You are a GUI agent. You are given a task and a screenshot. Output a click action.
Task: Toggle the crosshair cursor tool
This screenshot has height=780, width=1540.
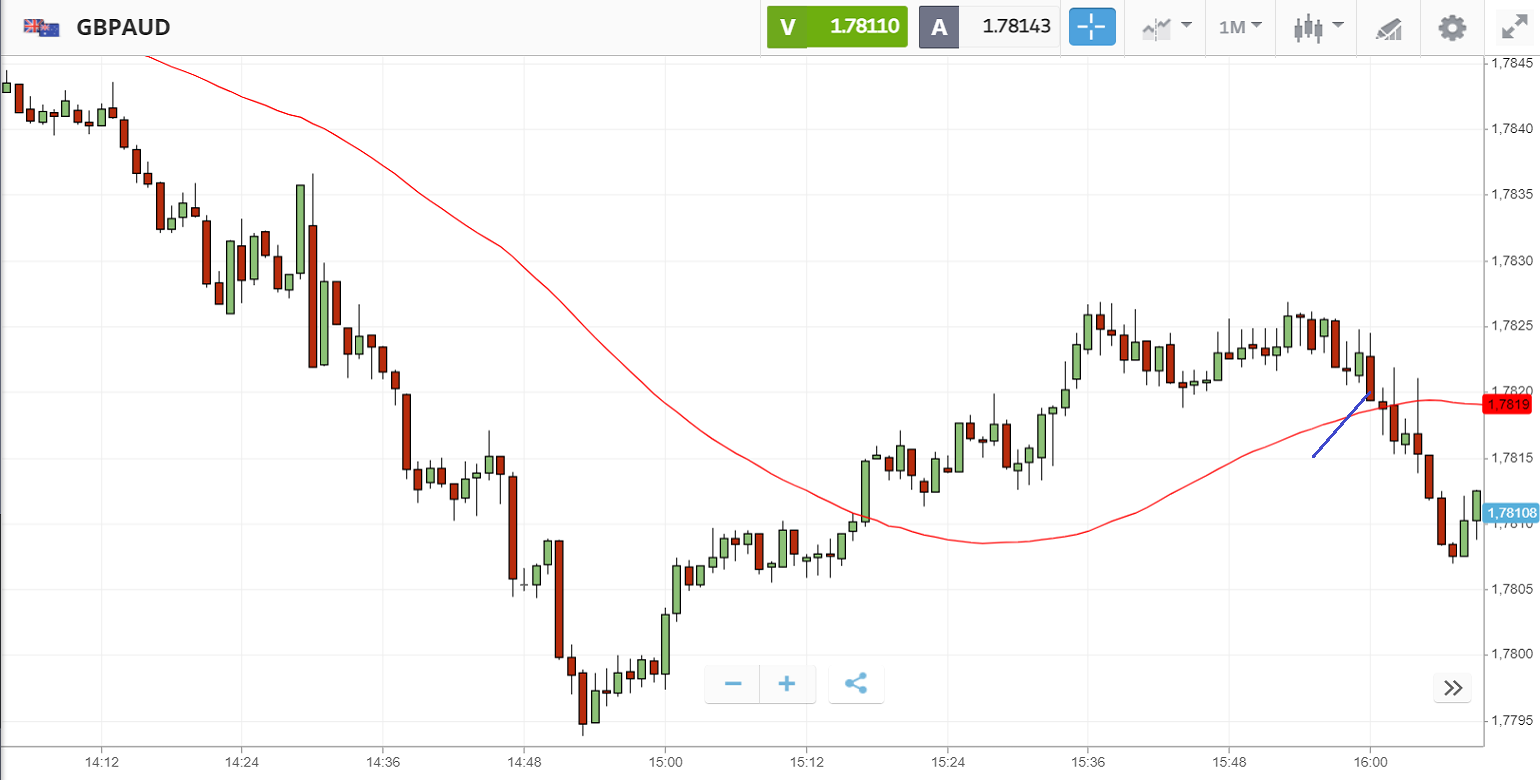pyautogui.click(x=1092, y=27)
